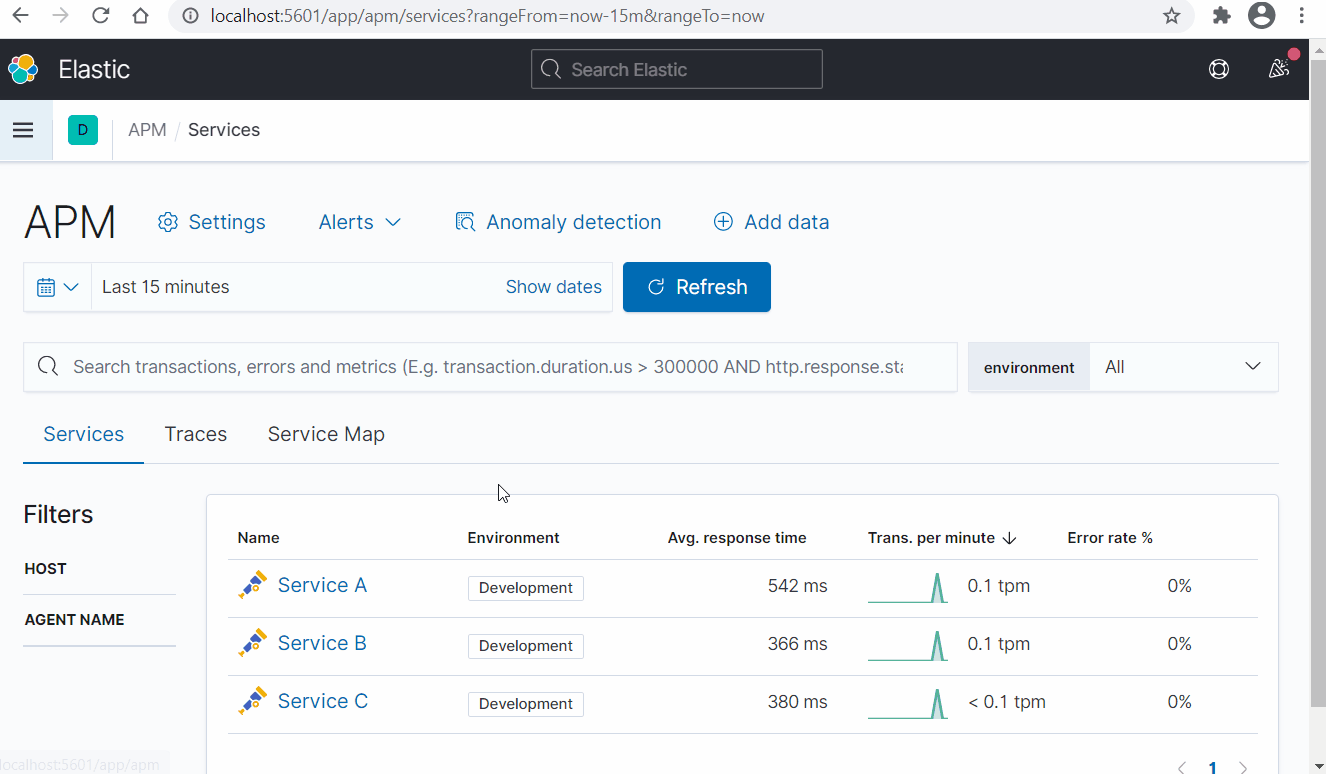Click the telescope icon beside Service A
Image resolution: width=1326 pixels, height=774 pixels.
click(x=253, y=583)
